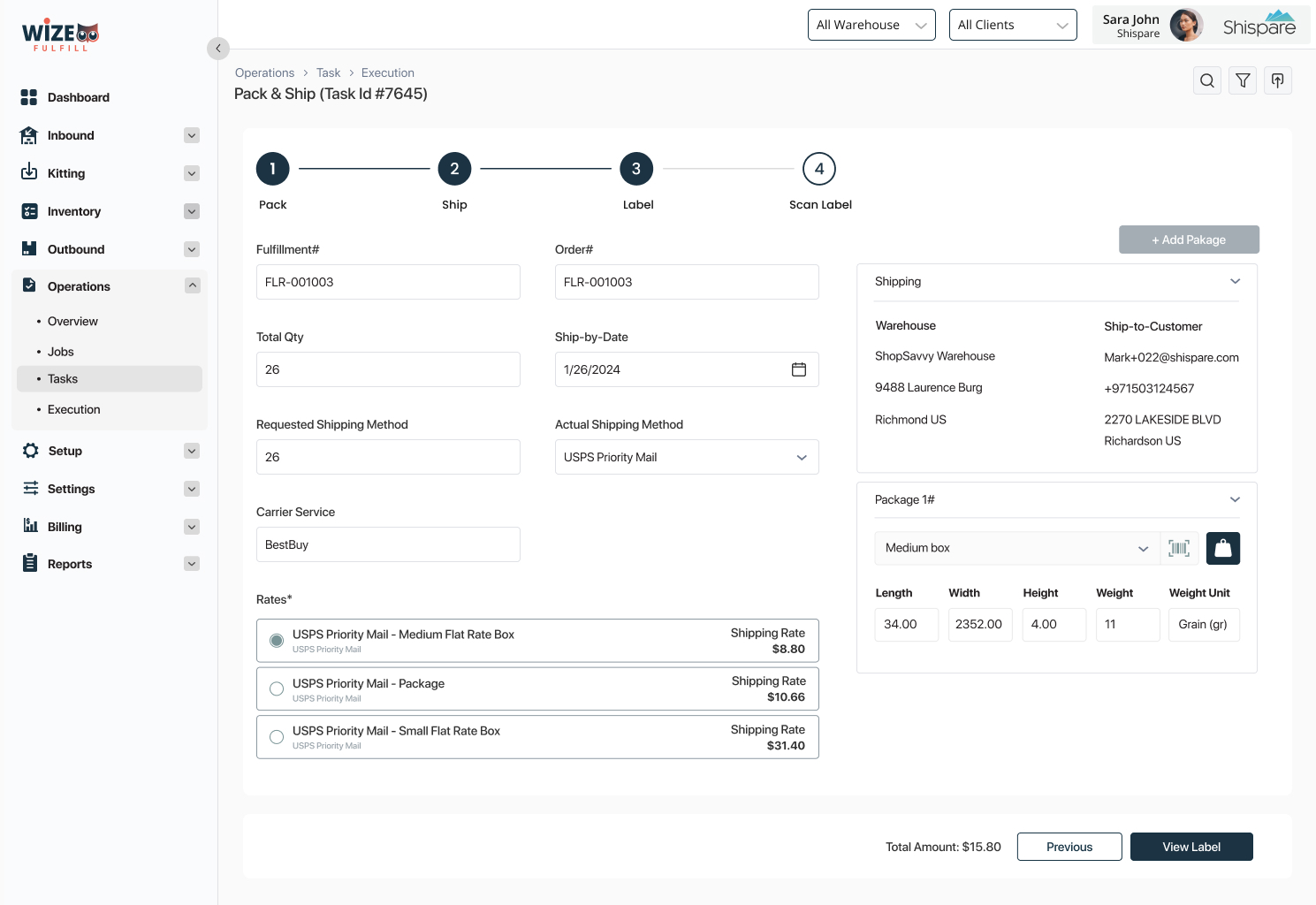The image size is (1316, 905).
Task: Open the Ship-by-Date calendar icon
Action: pos(799,369)
